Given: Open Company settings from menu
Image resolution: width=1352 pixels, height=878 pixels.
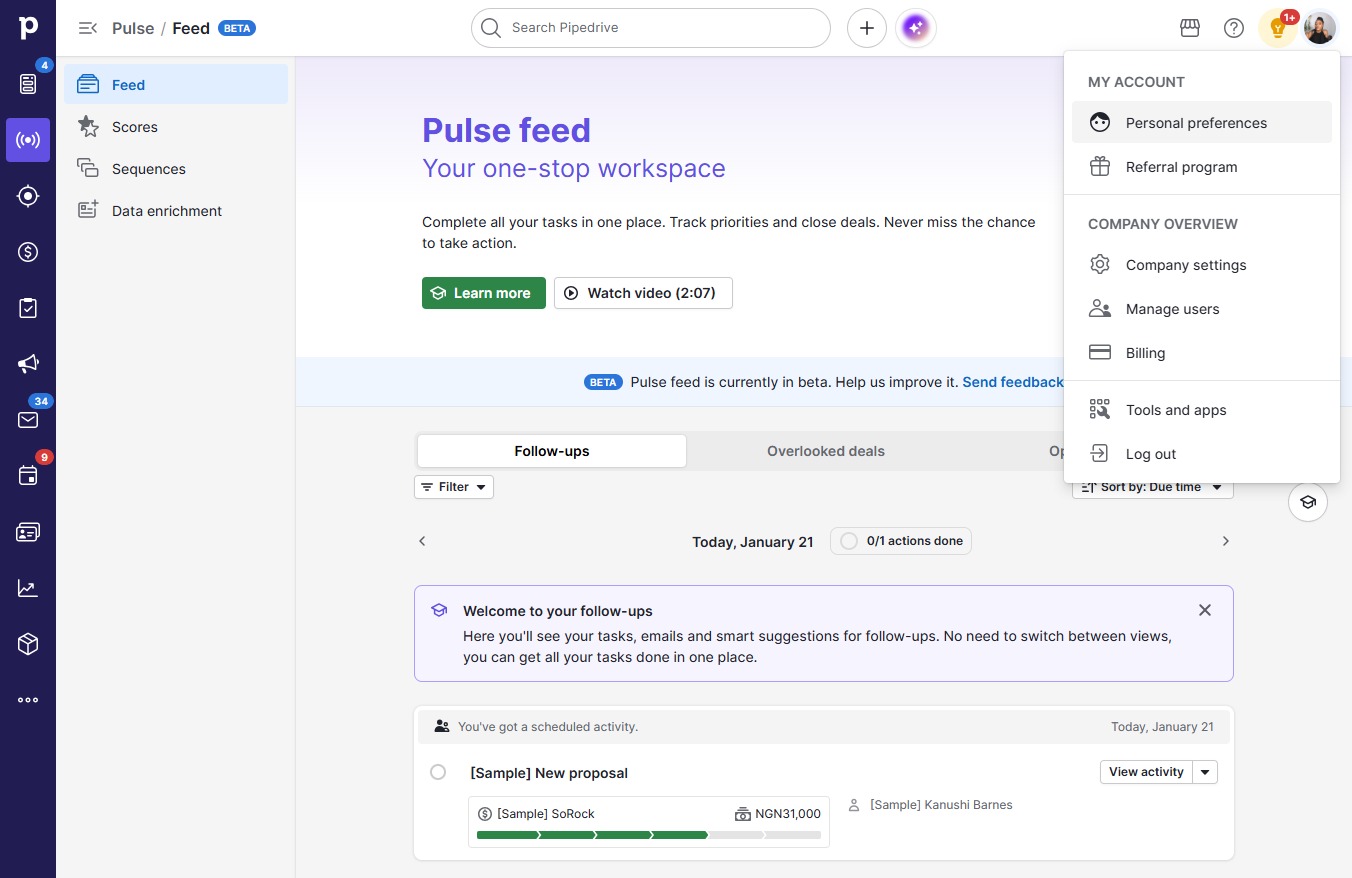Looking at the screenshot, I should (1202, 265).
